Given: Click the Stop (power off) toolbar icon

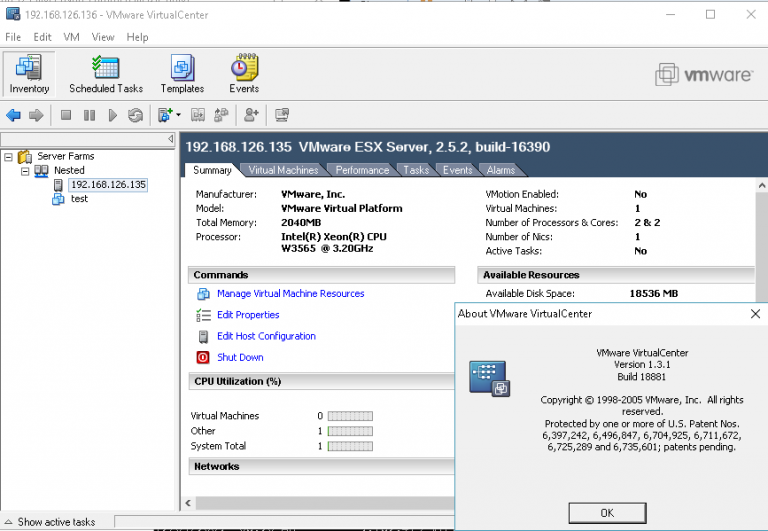Looking at the screenshot, I should tap(66, 115).
